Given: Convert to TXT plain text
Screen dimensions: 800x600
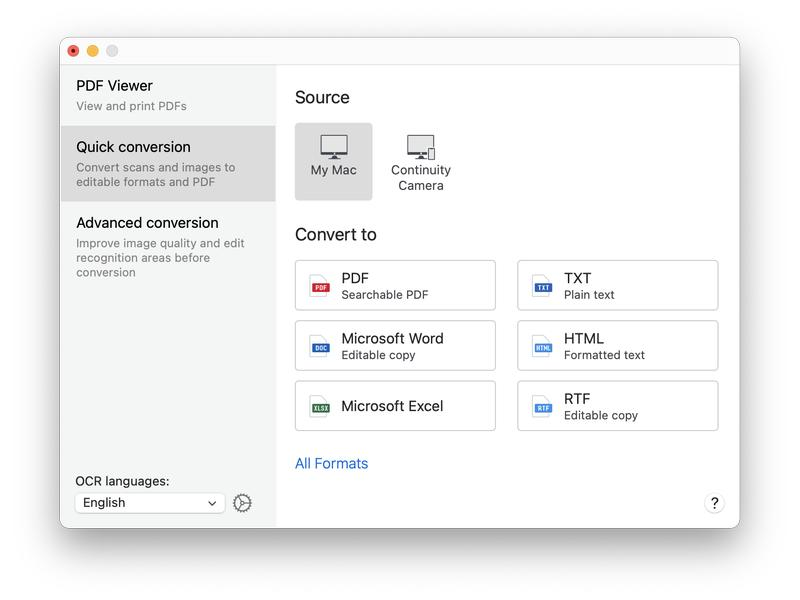Looking at the screenshot, I should (x=617, y=285).
